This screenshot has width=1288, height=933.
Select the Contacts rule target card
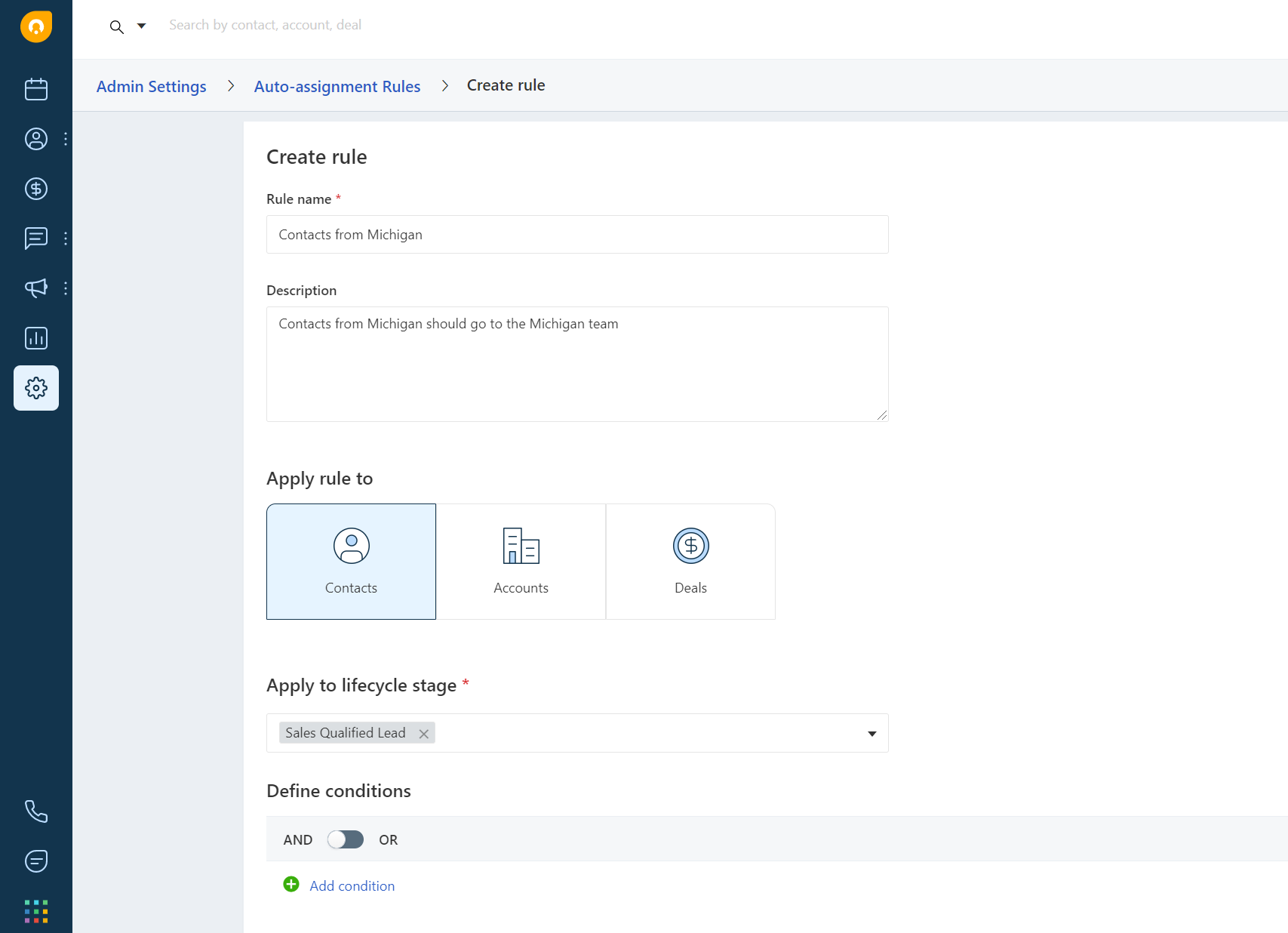[351, 562]
